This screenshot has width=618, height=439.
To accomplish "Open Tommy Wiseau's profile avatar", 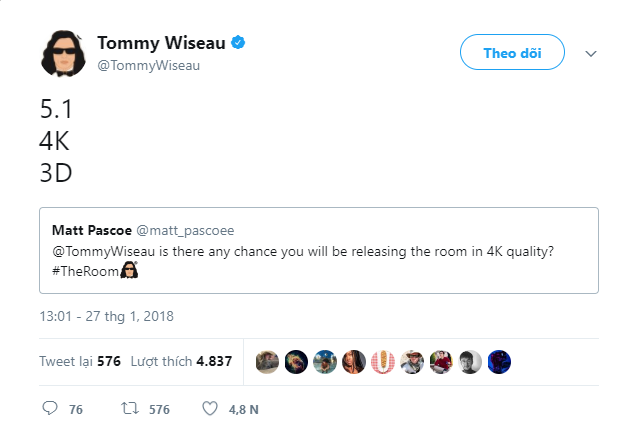I will (x=63, y=53).
